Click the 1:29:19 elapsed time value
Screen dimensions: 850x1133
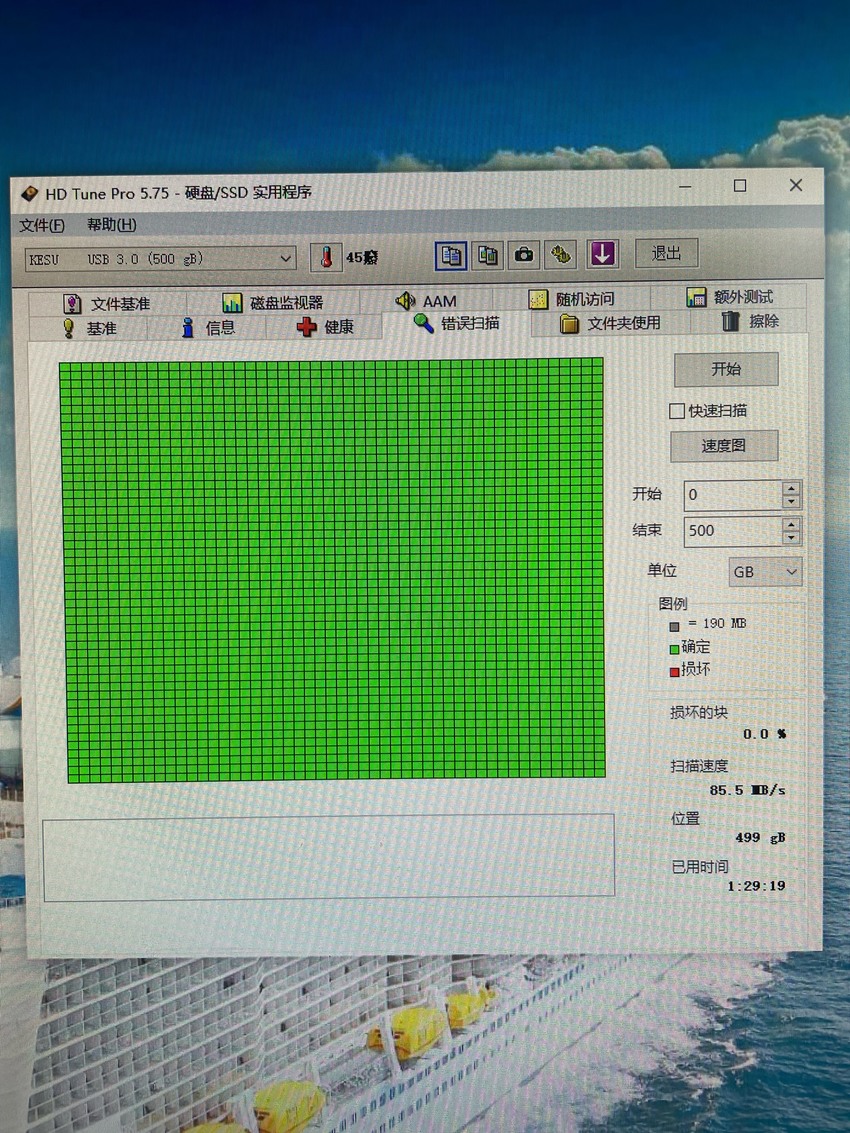756,886
